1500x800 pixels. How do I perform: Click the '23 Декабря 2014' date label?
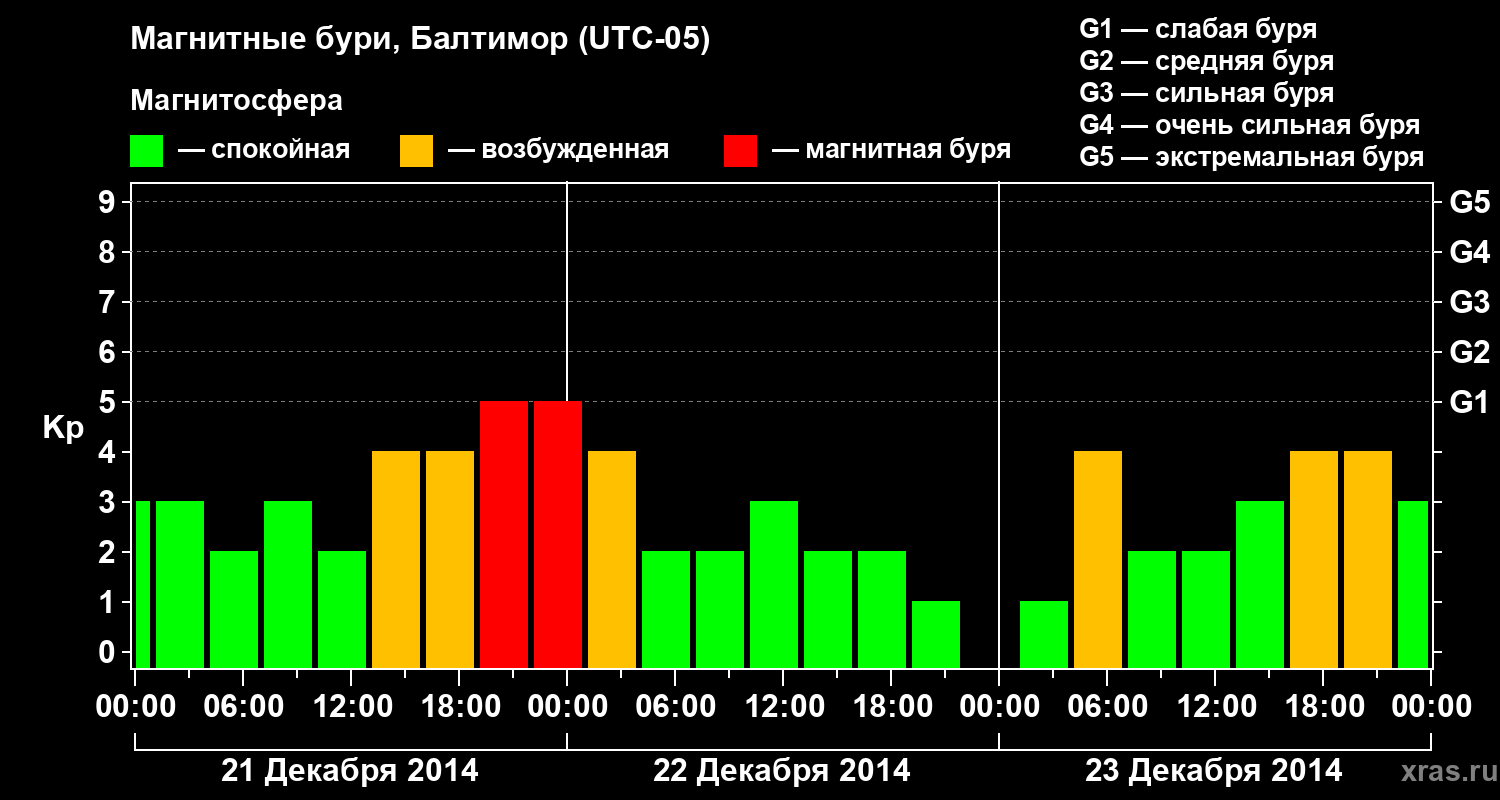(x=1214, y=771)
